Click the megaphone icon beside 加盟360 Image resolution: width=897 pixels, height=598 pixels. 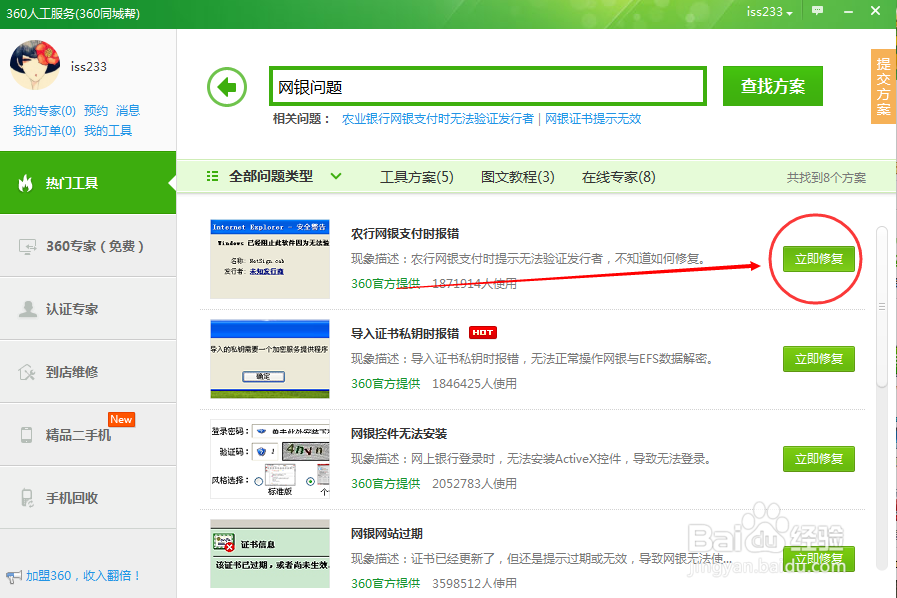pos(14,576)
